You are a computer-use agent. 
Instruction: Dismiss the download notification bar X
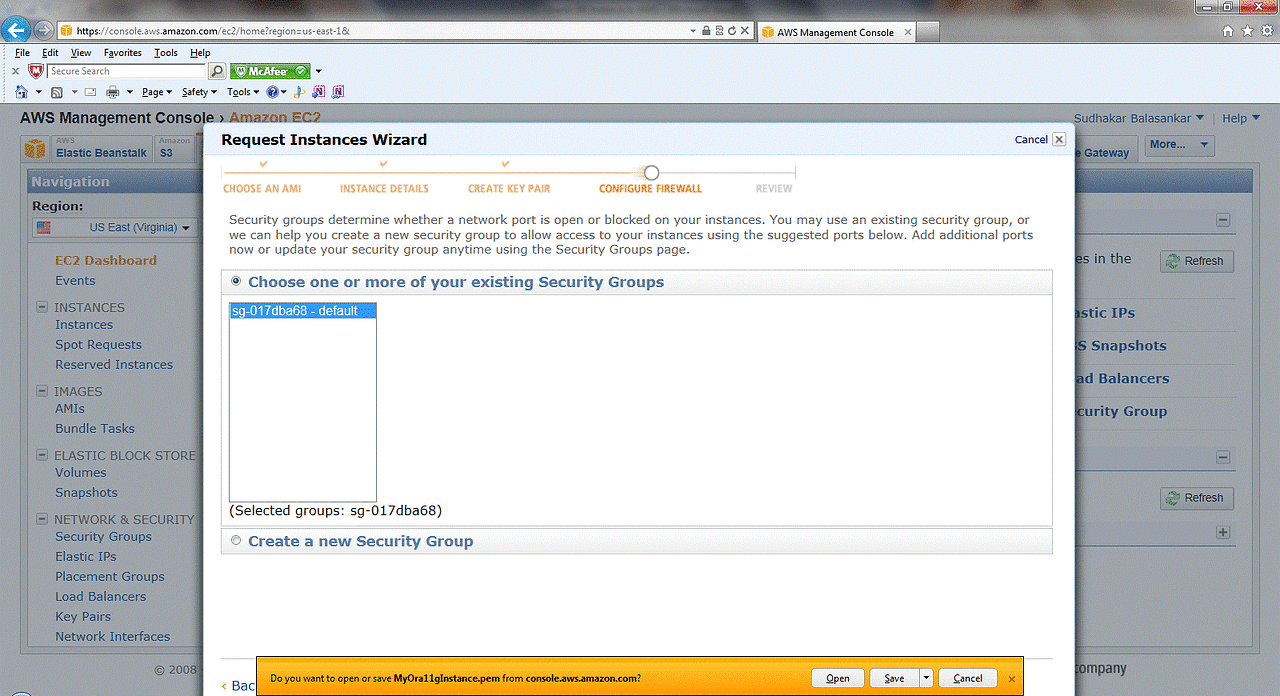coord(1012,678)
